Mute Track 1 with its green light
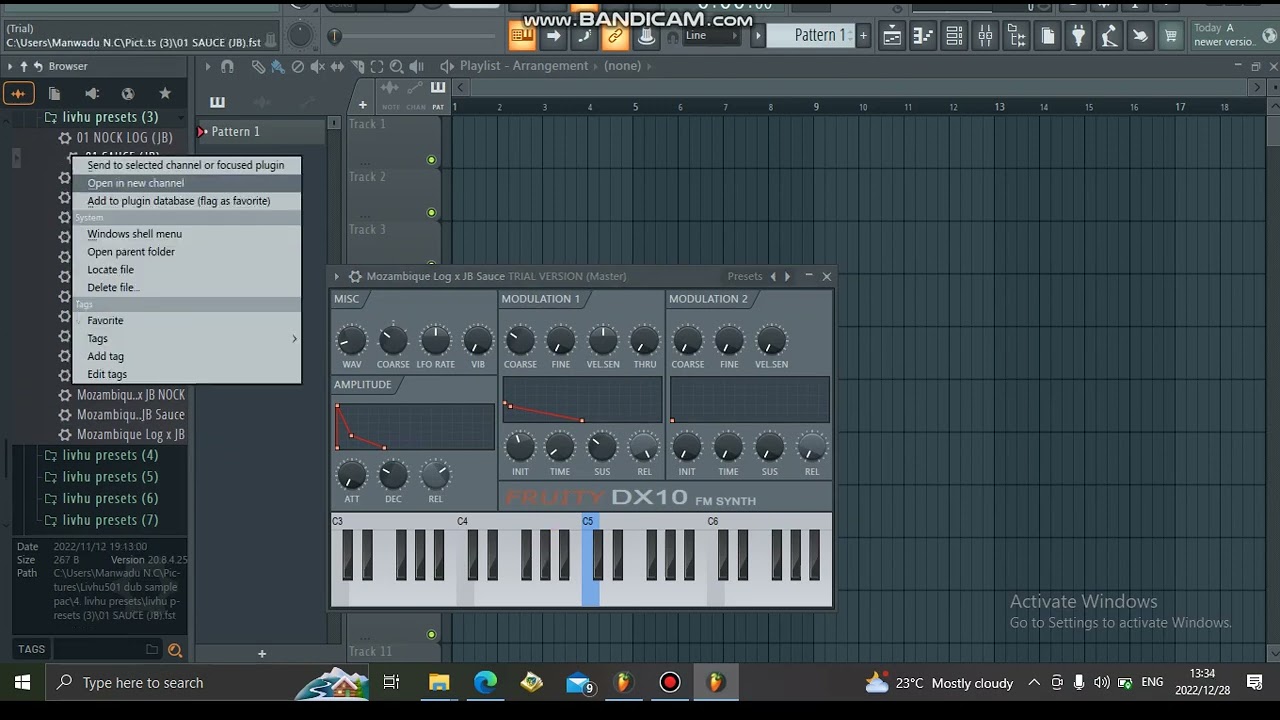 point(432,160)
